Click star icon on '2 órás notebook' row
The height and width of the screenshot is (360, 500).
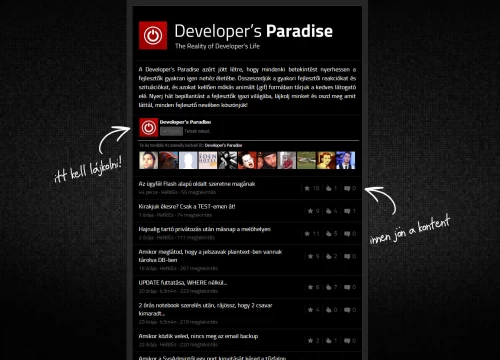click(x=310, y=310)
